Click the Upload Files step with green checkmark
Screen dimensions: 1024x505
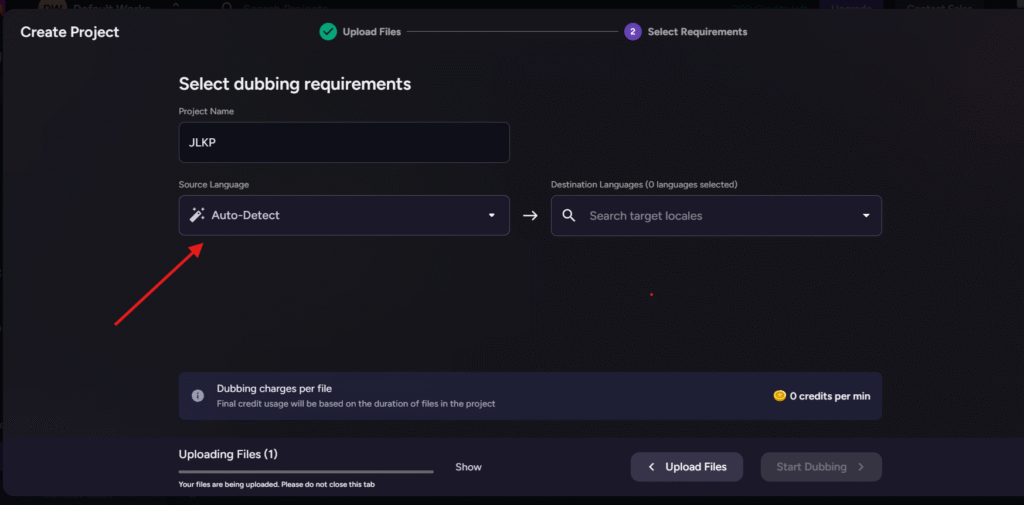click(360, 31)
